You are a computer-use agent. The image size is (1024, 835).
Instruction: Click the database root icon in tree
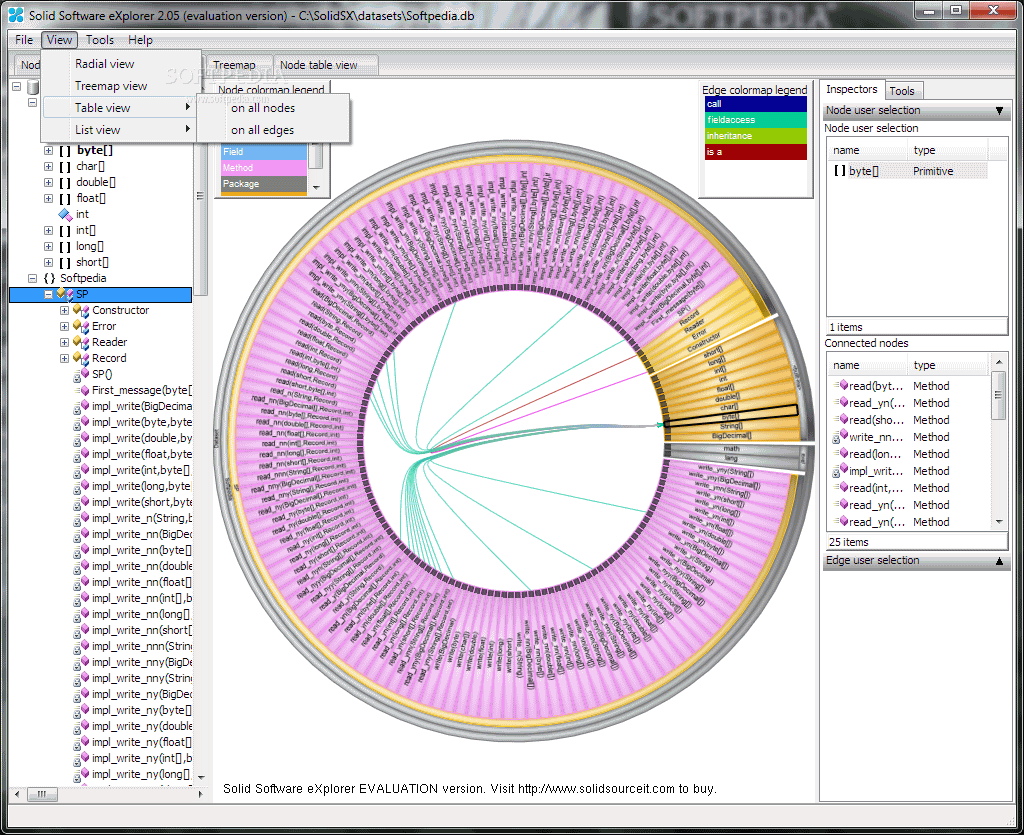click(x=33, y=87)
